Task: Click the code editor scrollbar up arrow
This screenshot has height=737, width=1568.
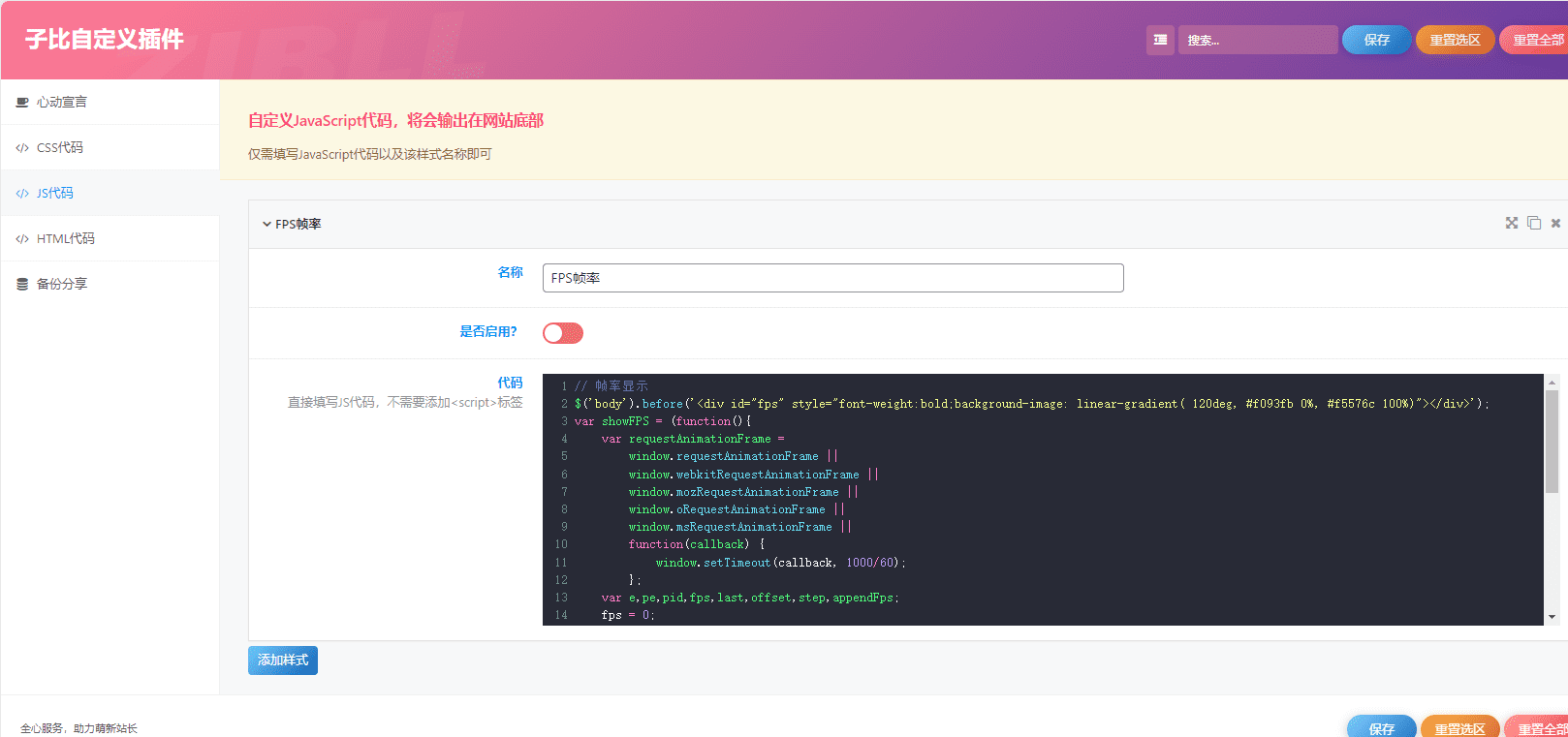Action: tap(1552, 382)
